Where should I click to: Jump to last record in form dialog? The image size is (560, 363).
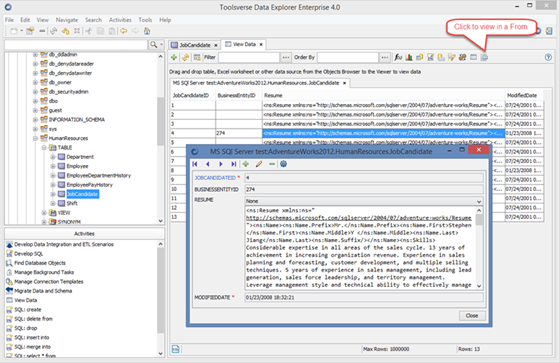tap(233, 164)
